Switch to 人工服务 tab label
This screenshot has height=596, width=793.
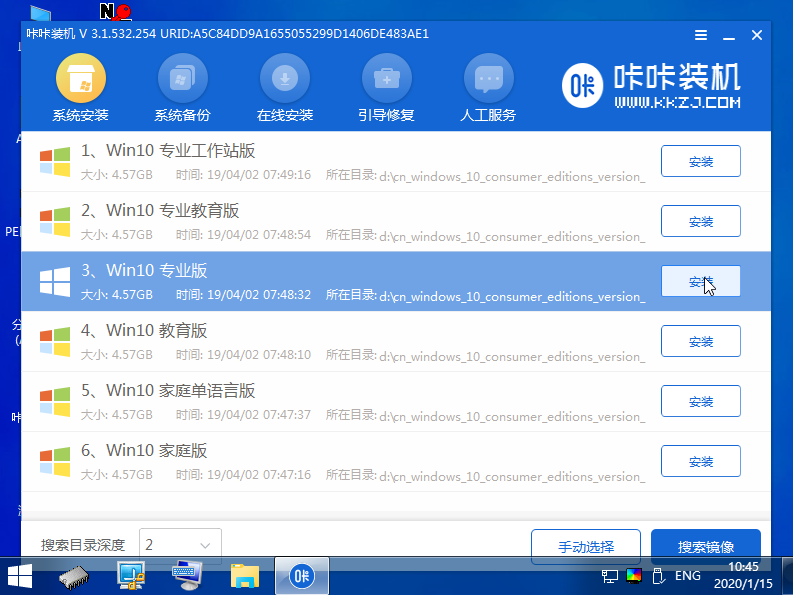pyautogui.click(x=489, y=115)
